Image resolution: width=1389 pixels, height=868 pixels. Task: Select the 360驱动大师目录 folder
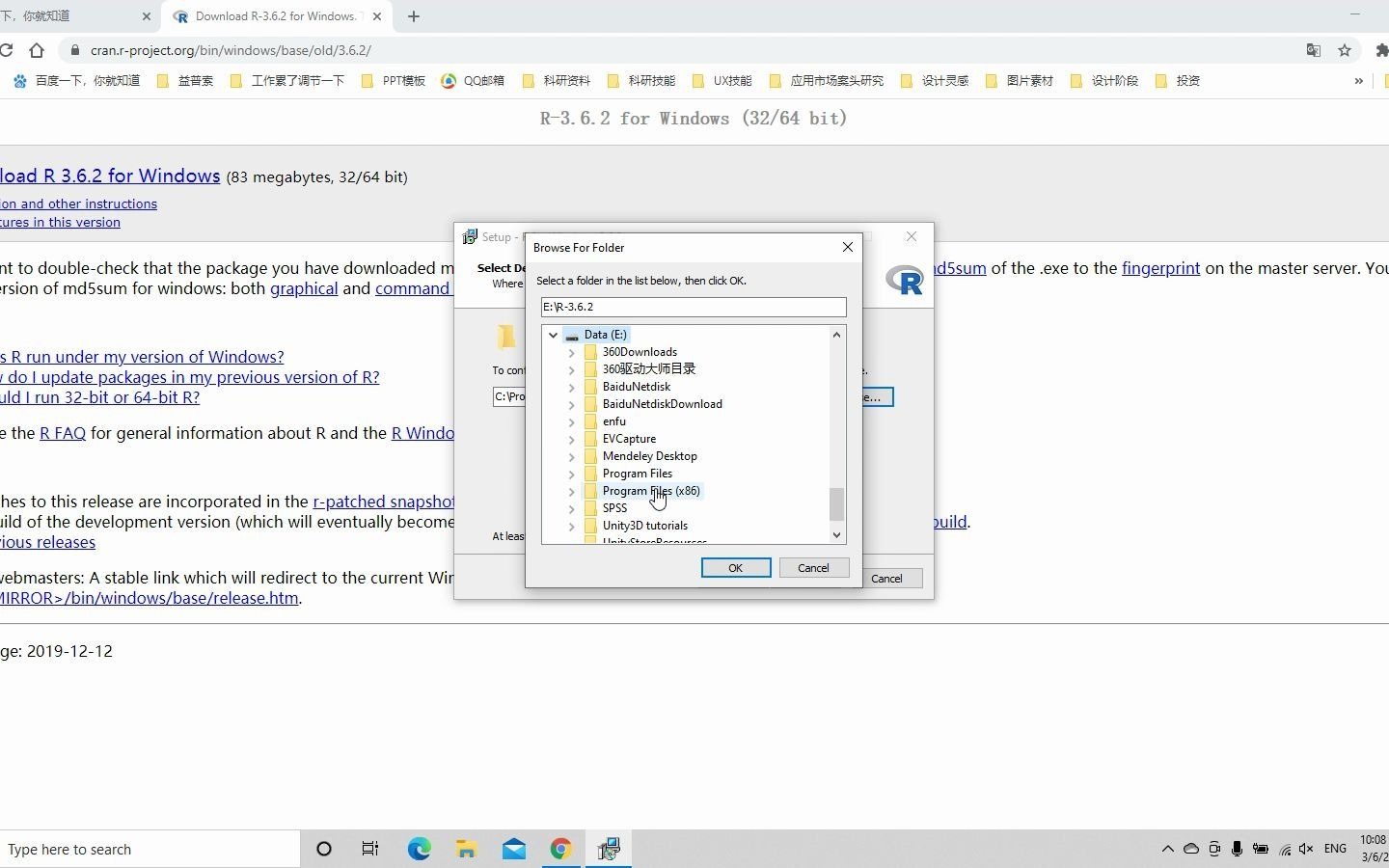pyautogui.click(x=648, y=369)
